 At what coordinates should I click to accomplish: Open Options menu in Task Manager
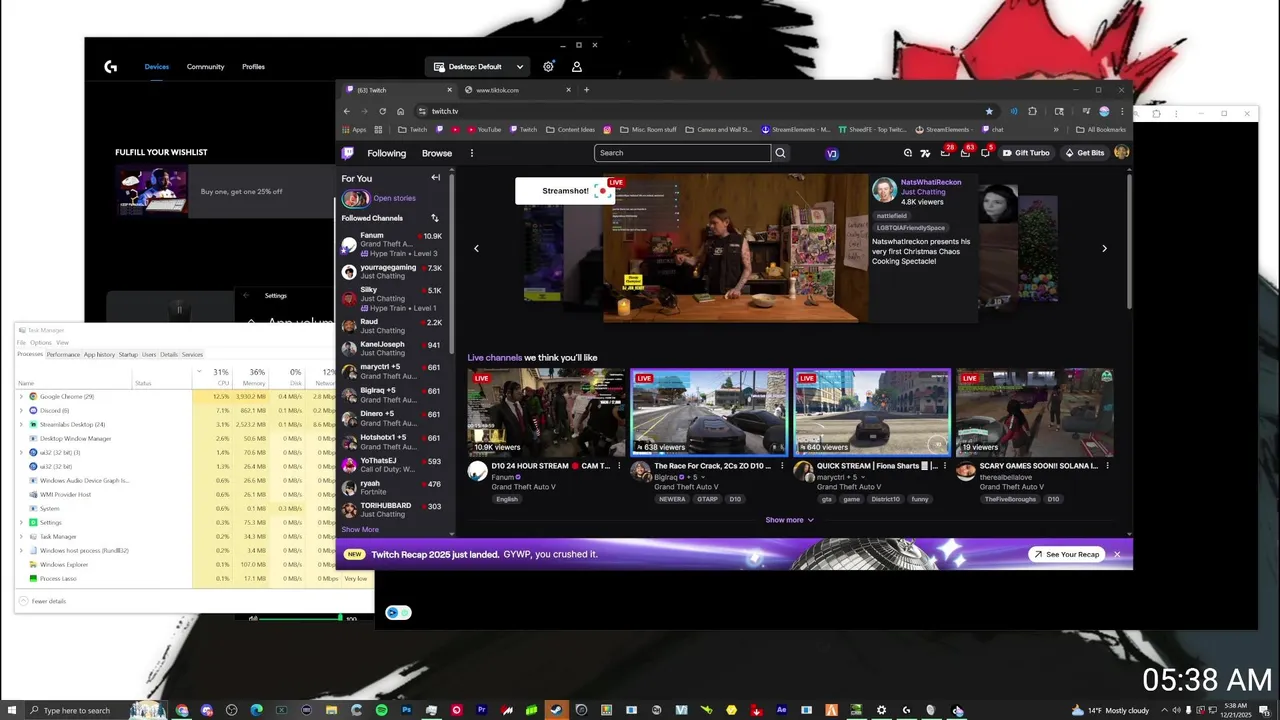41,343
